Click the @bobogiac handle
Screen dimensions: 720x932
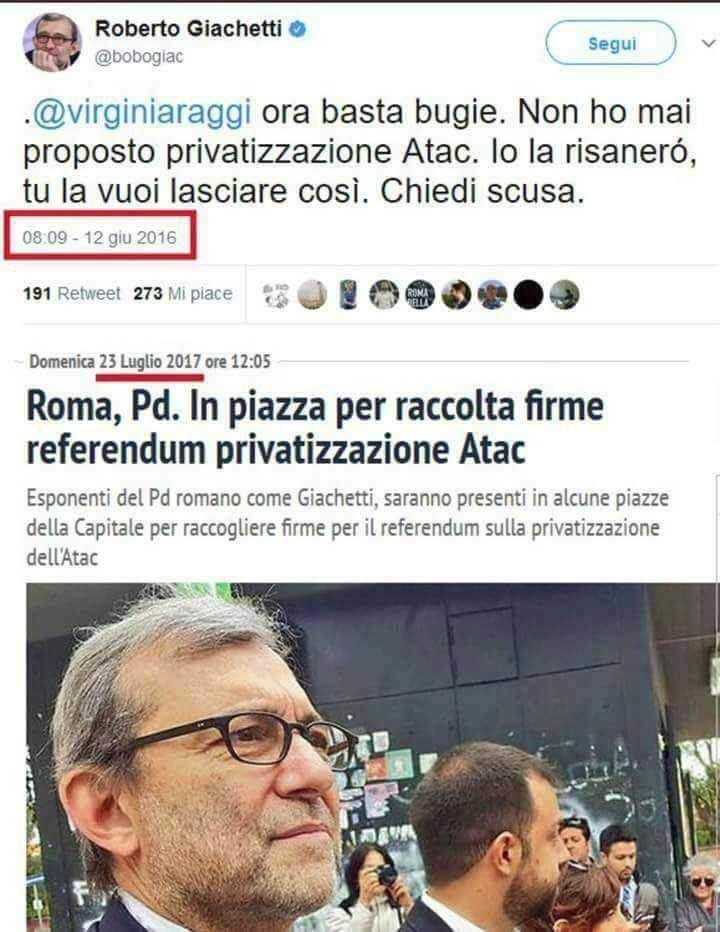[139, 56]
